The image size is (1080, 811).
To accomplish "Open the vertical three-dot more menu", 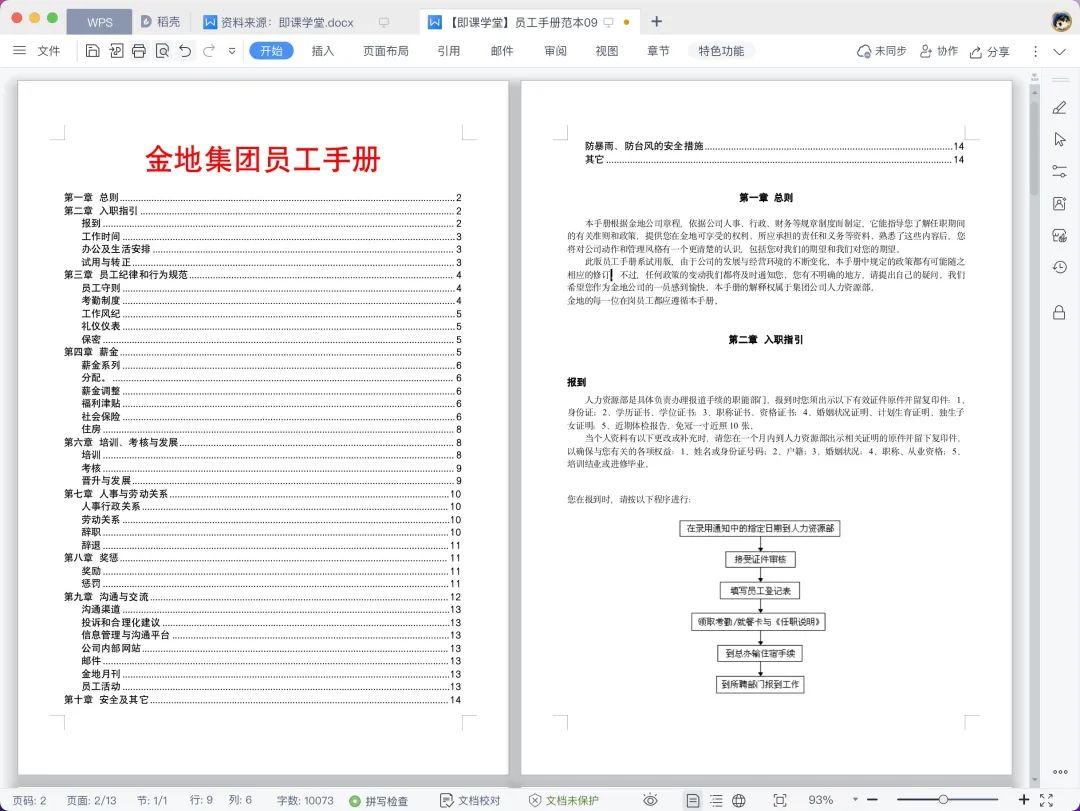I will point(1035,51).
